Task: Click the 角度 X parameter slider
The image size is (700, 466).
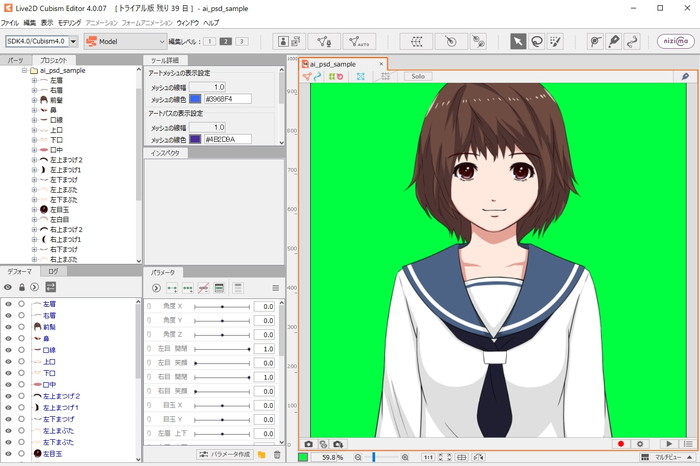Action: pyautogui.click(x=222, y=307)
